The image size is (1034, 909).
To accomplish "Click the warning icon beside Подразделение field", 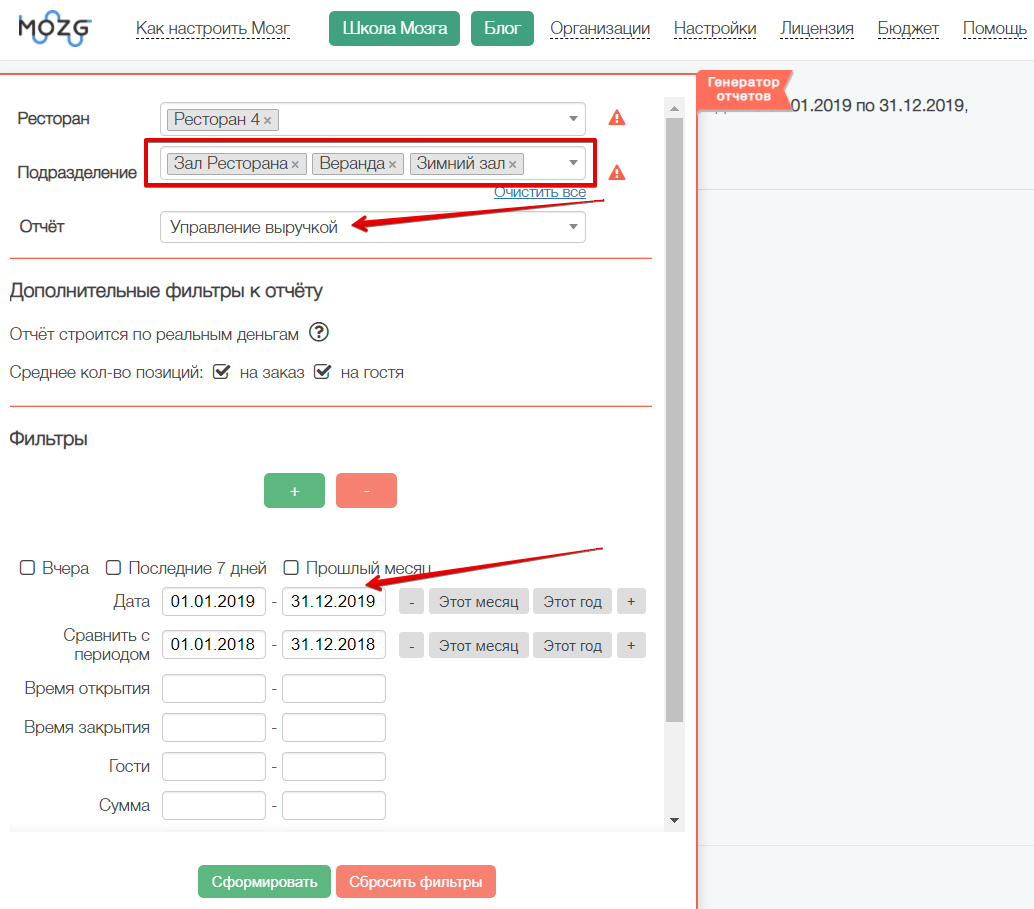I will tap(617, 172).
